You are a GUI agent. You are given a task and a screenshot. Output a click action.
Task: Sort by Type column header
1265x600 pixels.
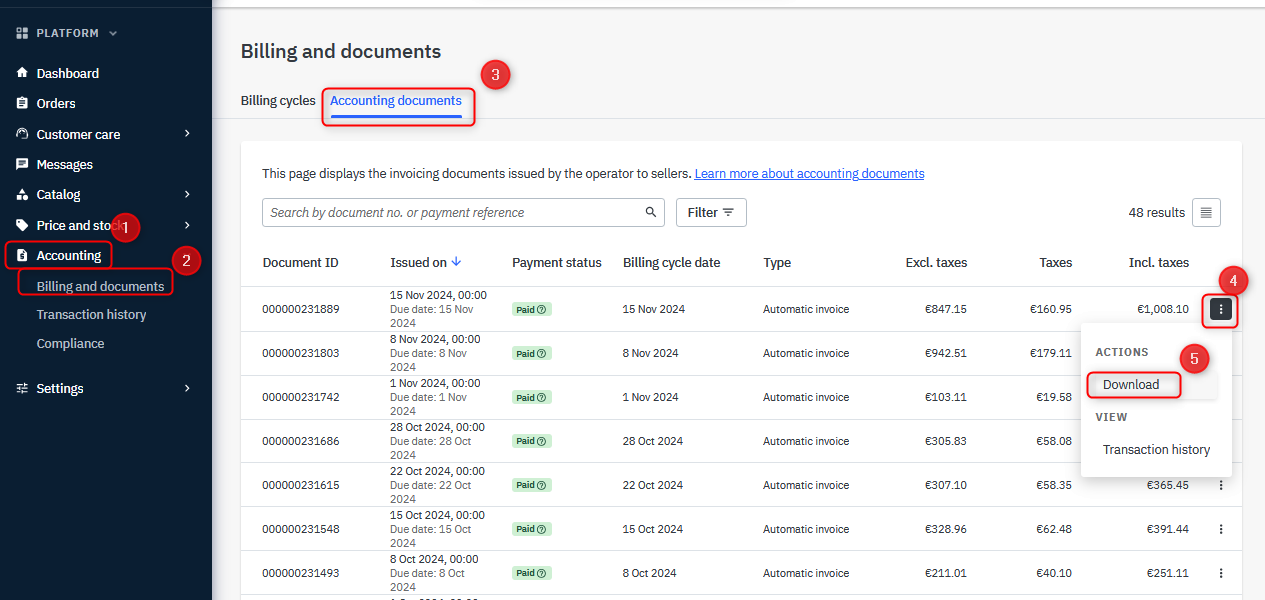tap(777, 263)
